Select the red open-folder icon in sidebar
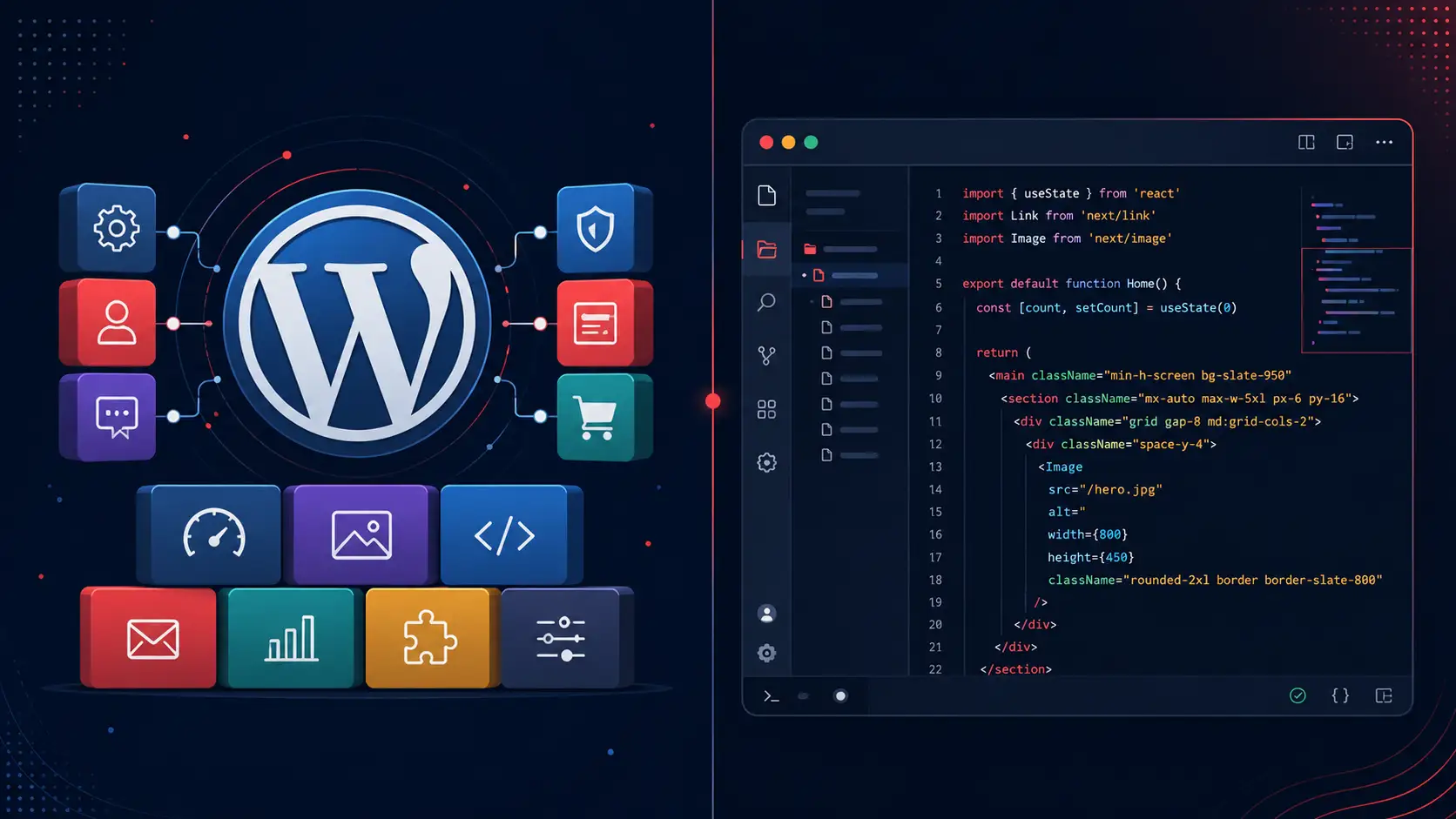 coord(766,250)
